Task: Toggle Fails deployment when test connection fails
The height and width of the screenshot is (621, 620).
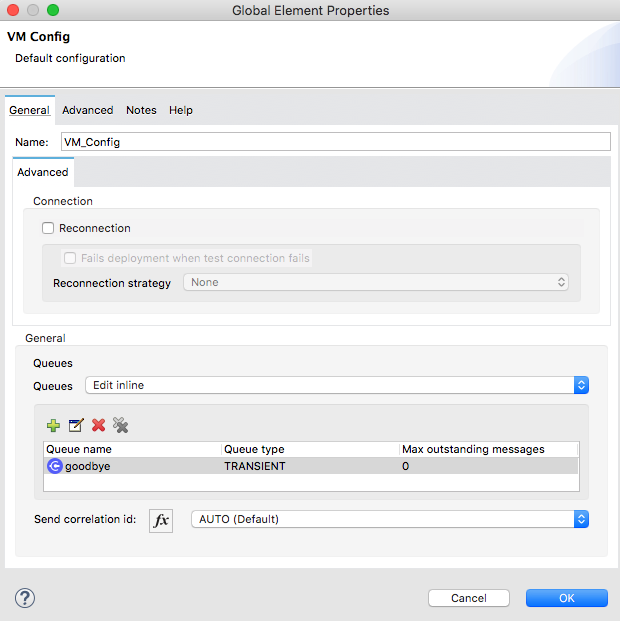Action: coord(70,258)
